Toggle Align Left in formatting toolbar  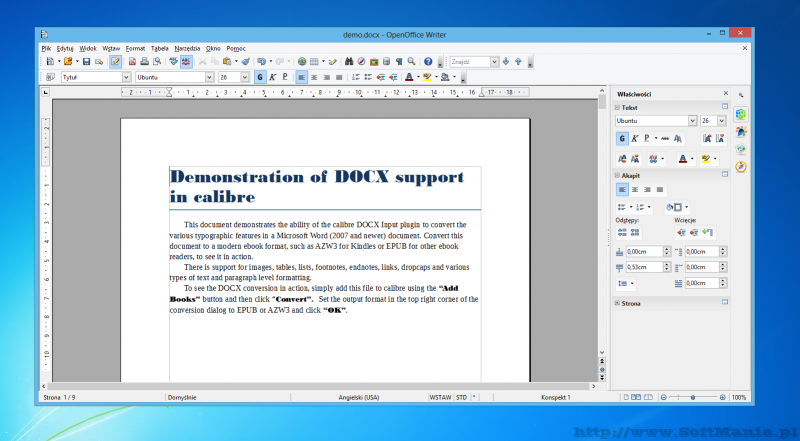tap(302, 77)
